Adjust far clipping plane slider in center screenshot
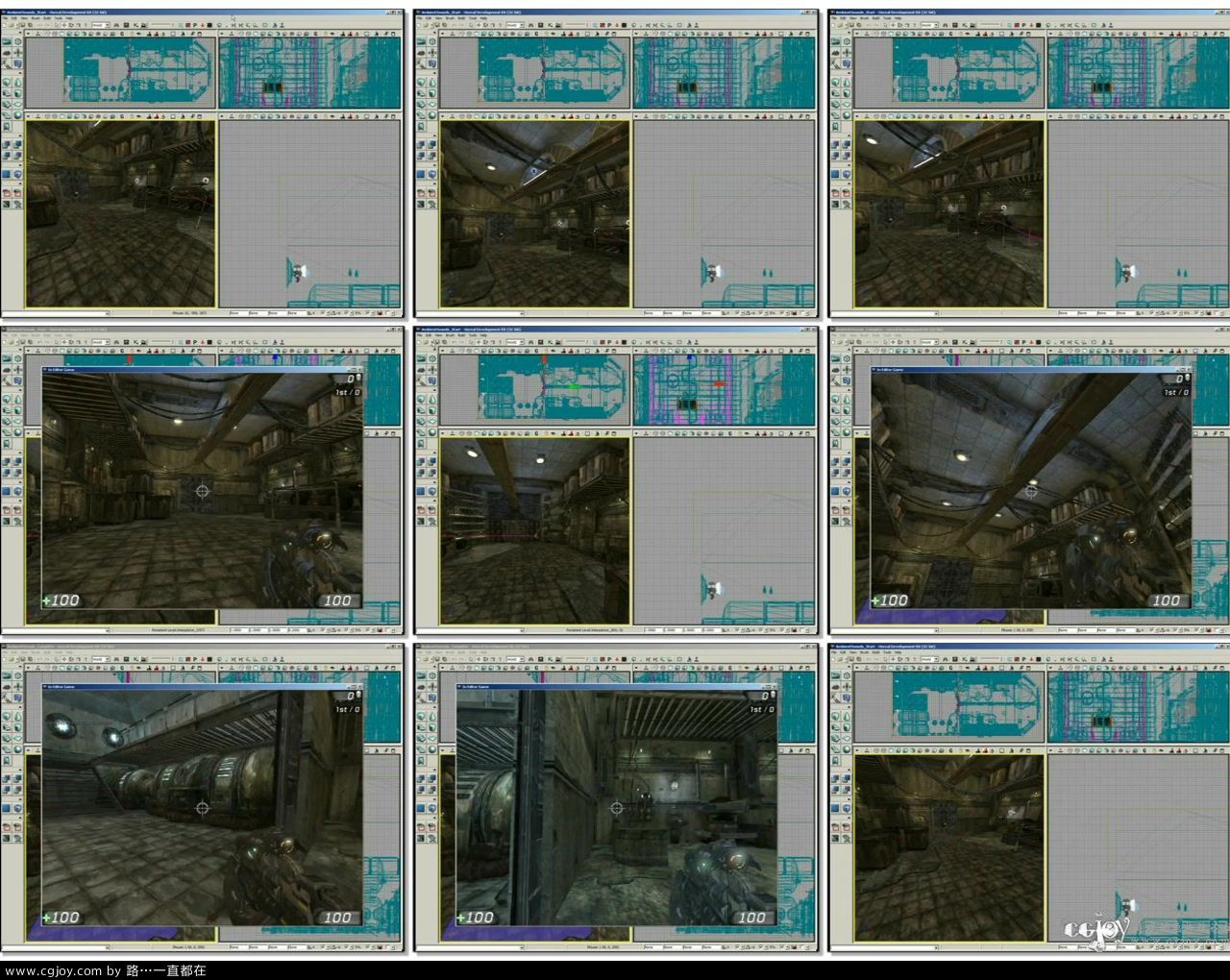Image resolution: width=1230 pixels, height=980 pixels. [x=577, y=342]
